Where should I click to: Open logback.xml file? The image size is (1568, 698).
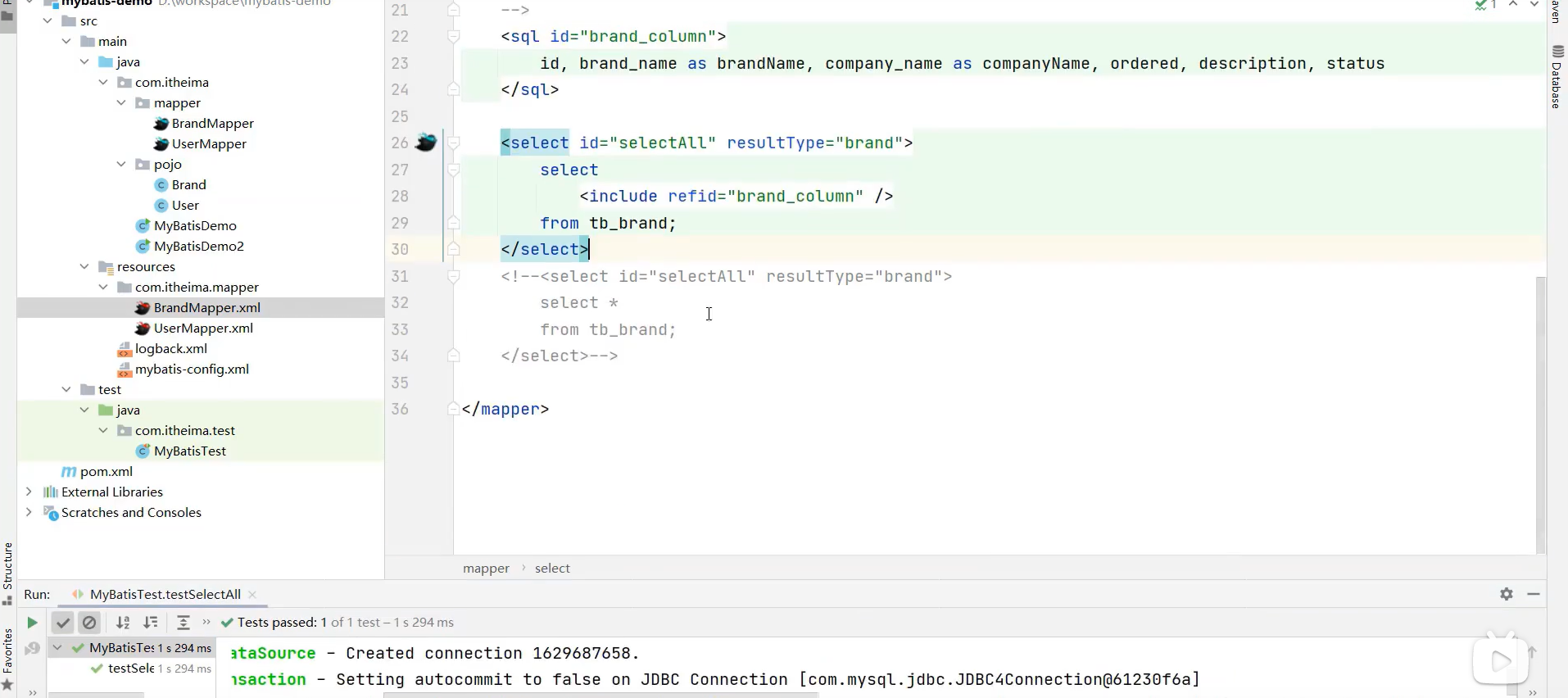tap(170, 348)
